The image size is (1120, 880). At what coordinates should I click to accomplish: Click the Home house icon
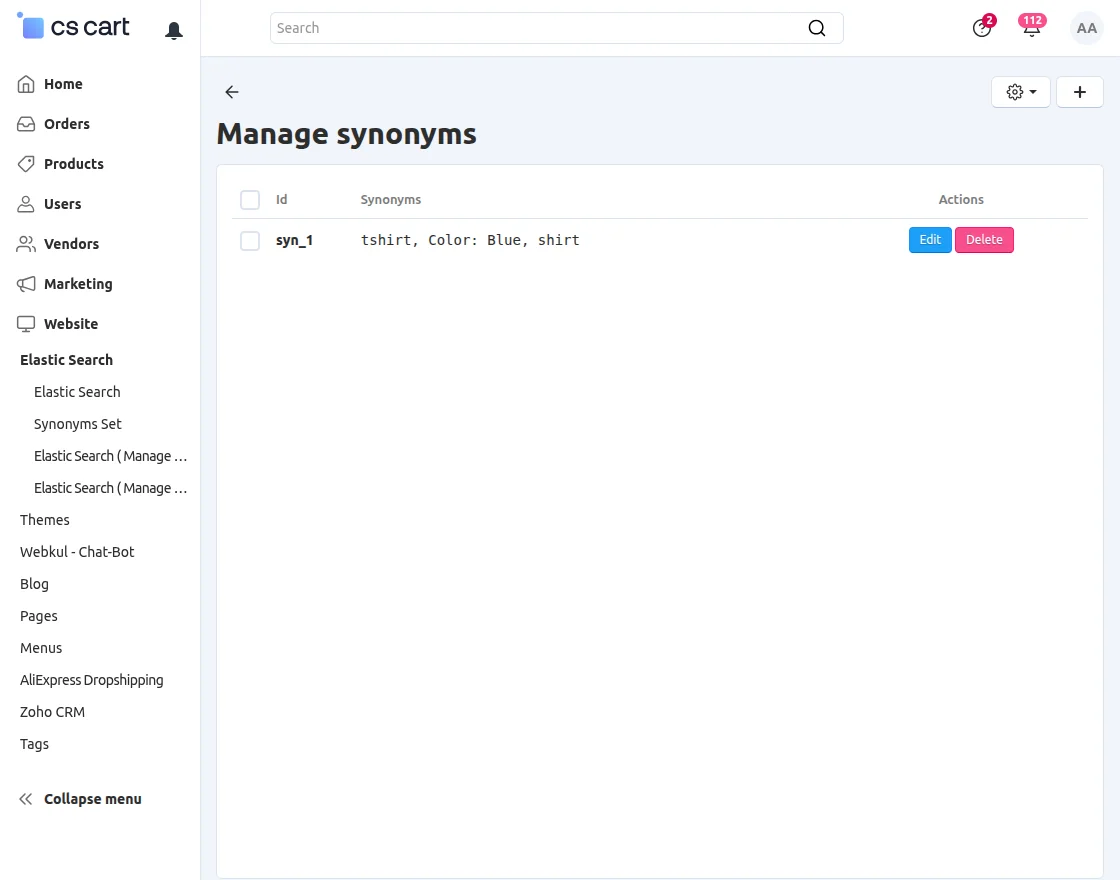click(x=26, y=84)
